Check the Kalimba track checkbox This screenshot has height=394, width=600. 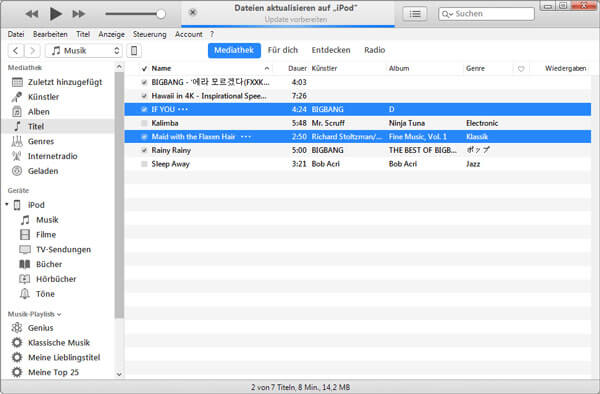(144, 123)
